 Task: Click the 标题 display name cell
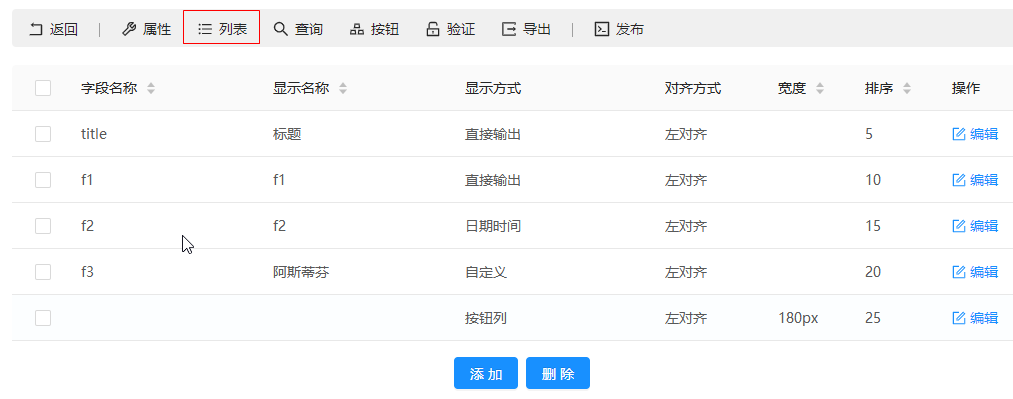pyautogui.click(x=287, y=134)
